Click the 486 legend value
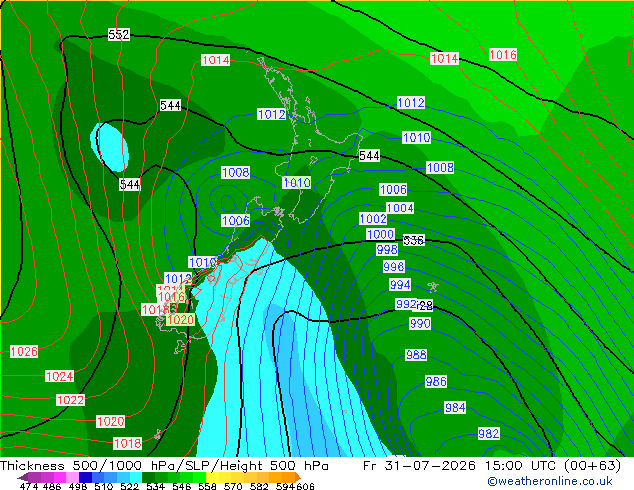 tap(52, 486)
